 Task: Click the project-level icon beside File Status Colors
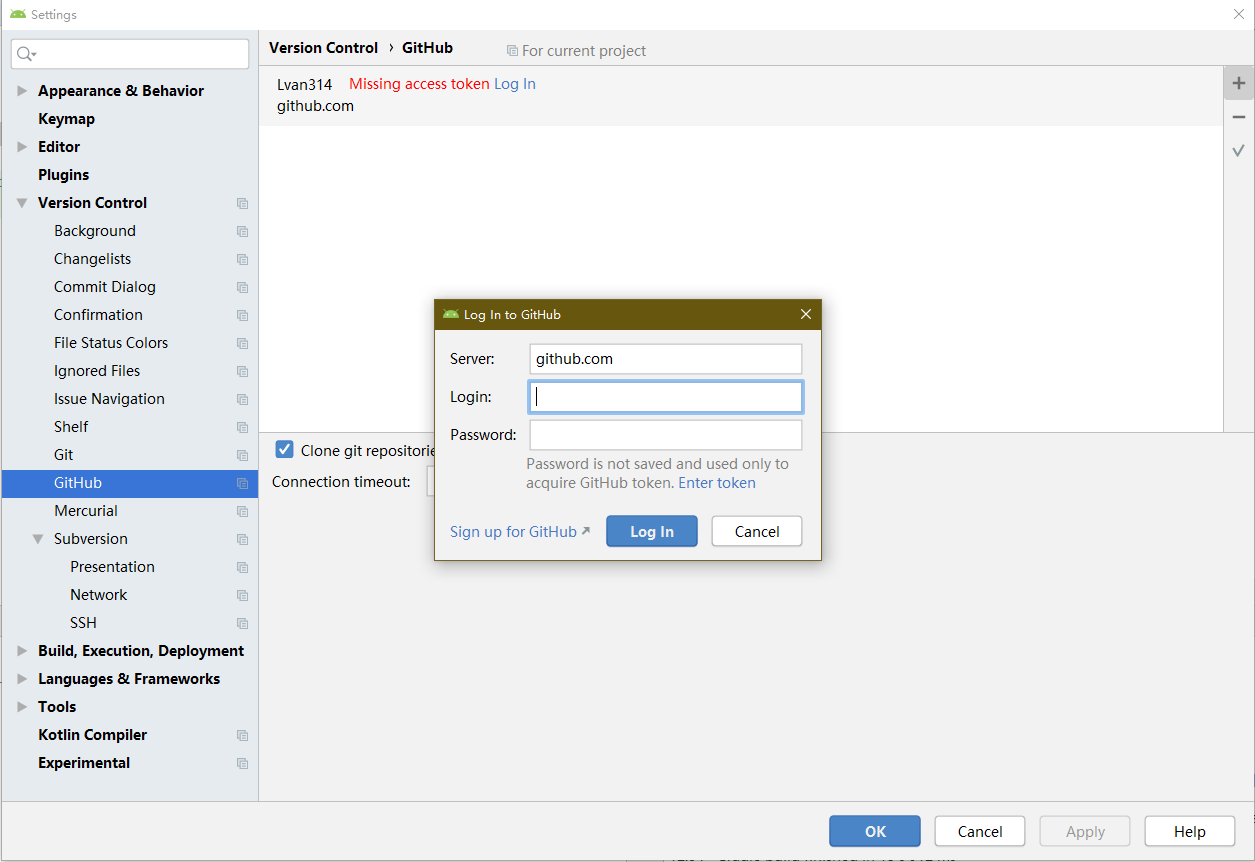point(242,343)
